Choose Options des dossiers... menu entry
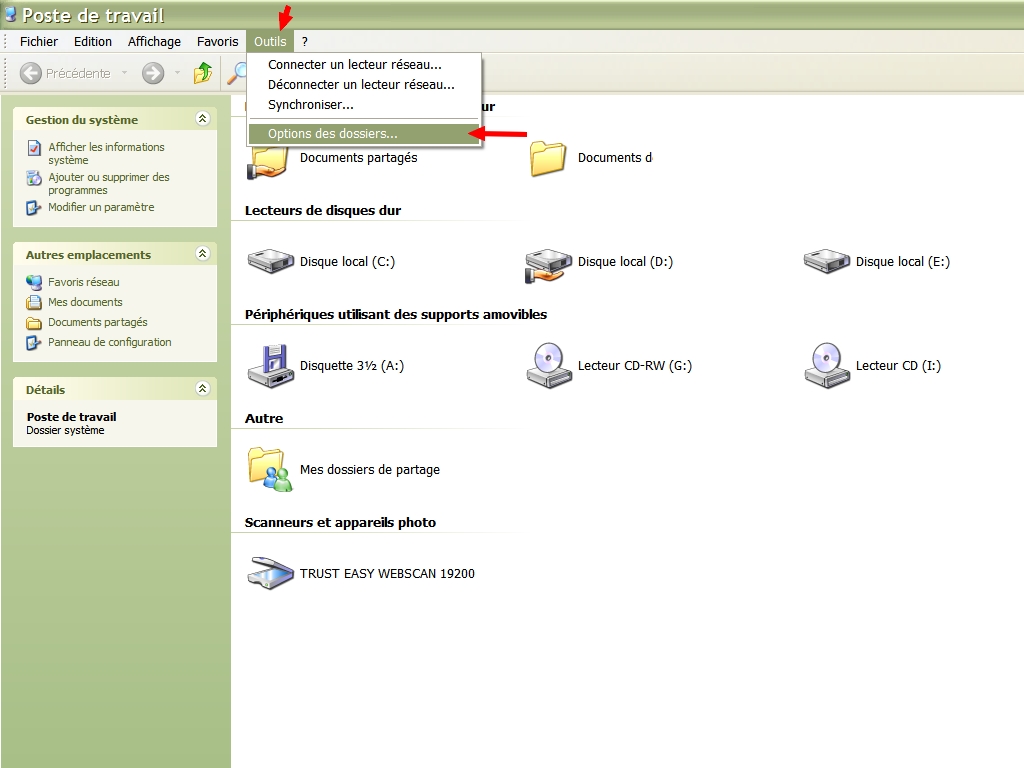Screen dimensions: 1024x768 [x=332, y=134]
